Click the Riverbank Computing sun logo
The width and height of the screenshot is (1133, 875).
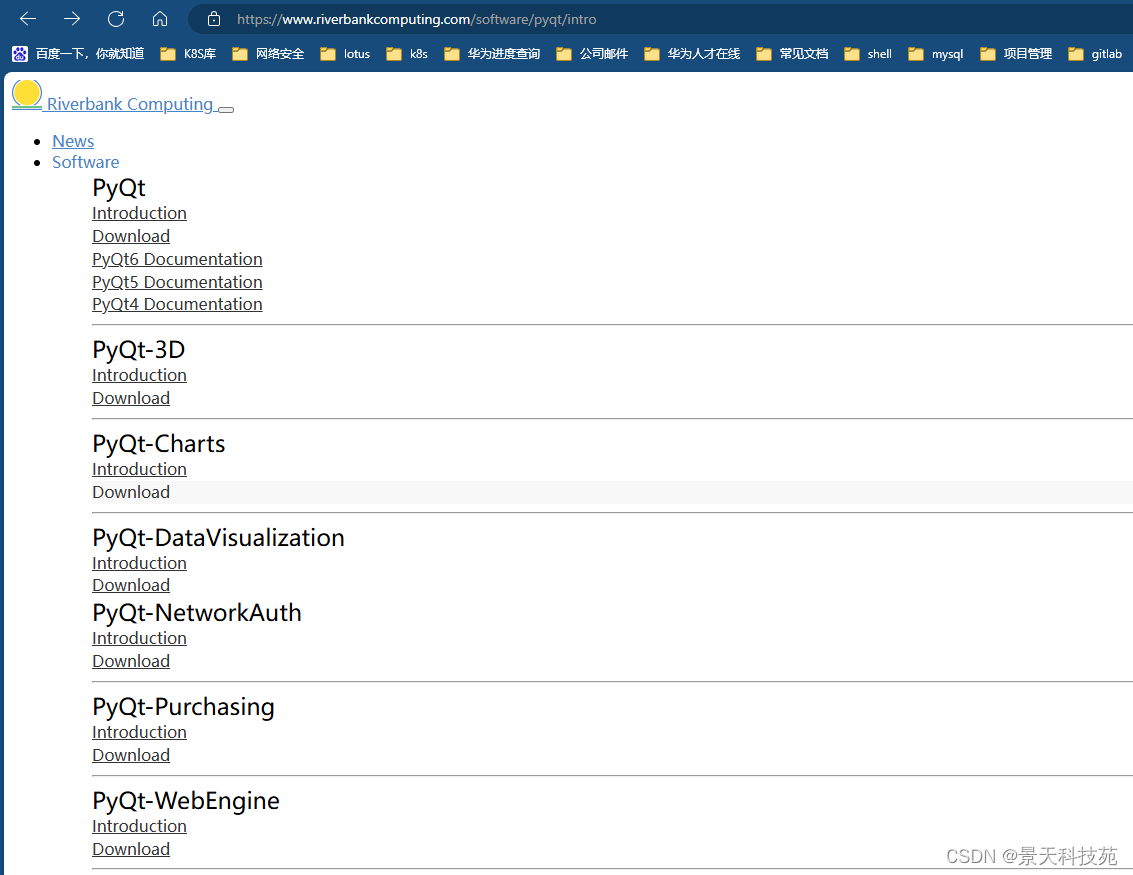(x=27, y=95)
